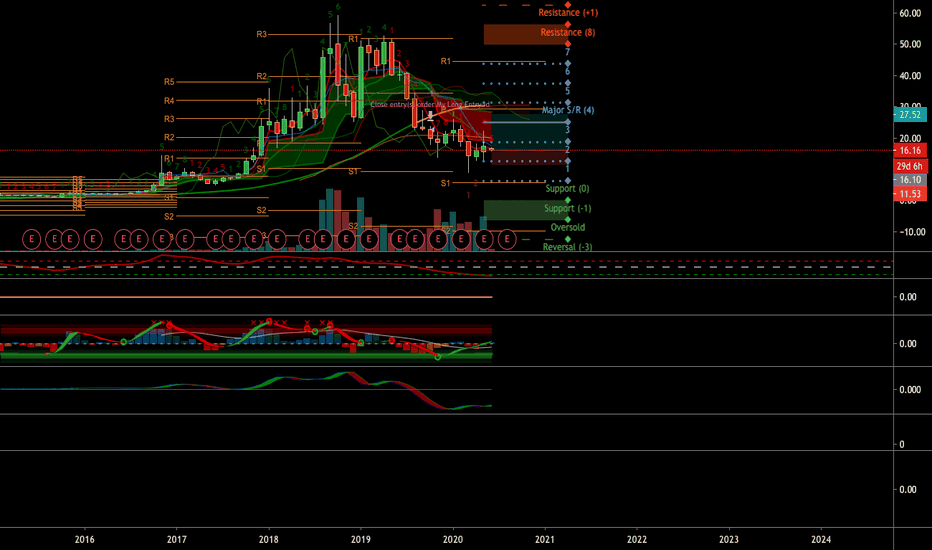The image size is (932, 550).
Task: Click the green diamond beside Reversal (-3)
Action: [568, 239]
